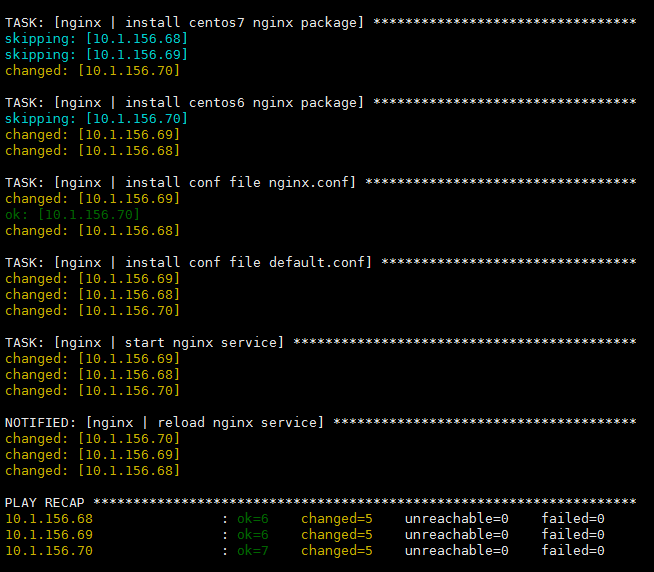Screen dimensions: 654x572
Task: Click the 'NOTIFIED: reload nginx service' header line
Action: coord(164,423)
